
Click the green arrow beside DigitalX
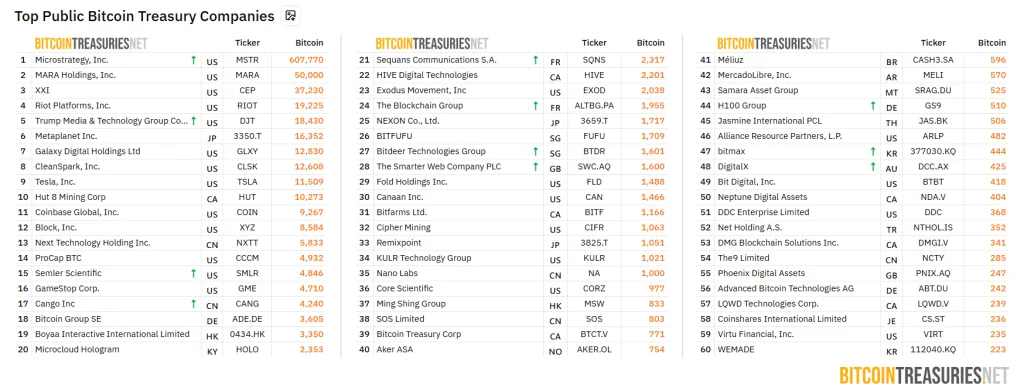pos(873,167)
